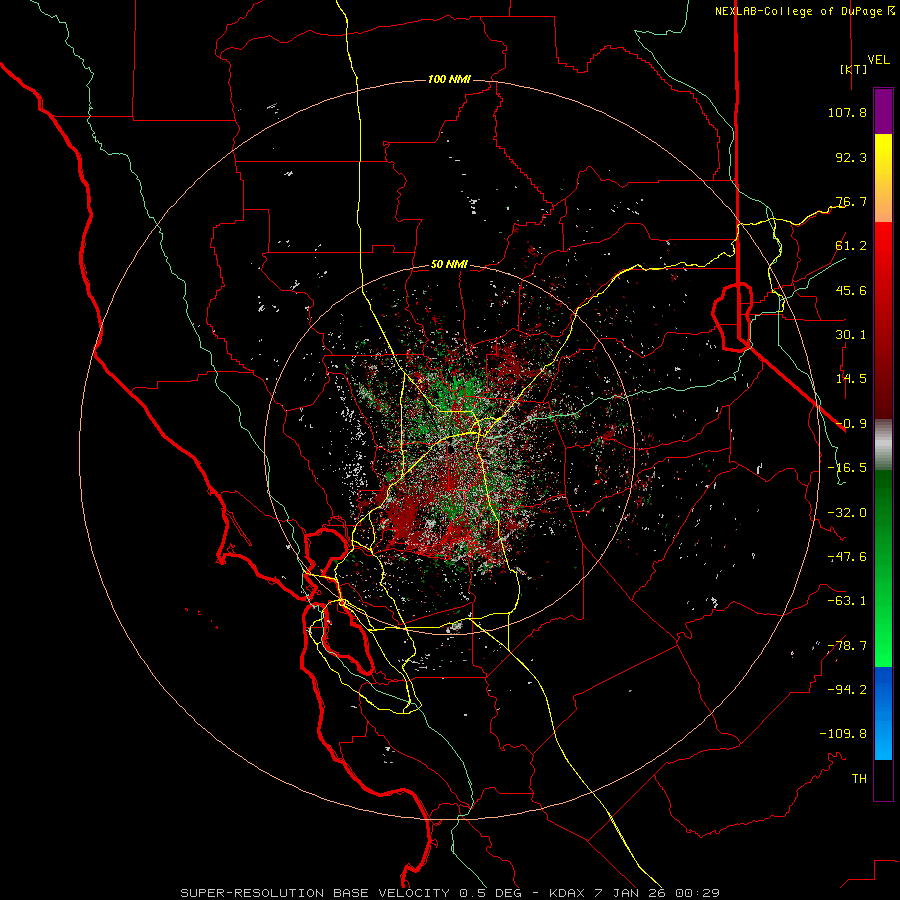Click the [KT] units label
The image size is (900, 900).
(x=854, y=69)
